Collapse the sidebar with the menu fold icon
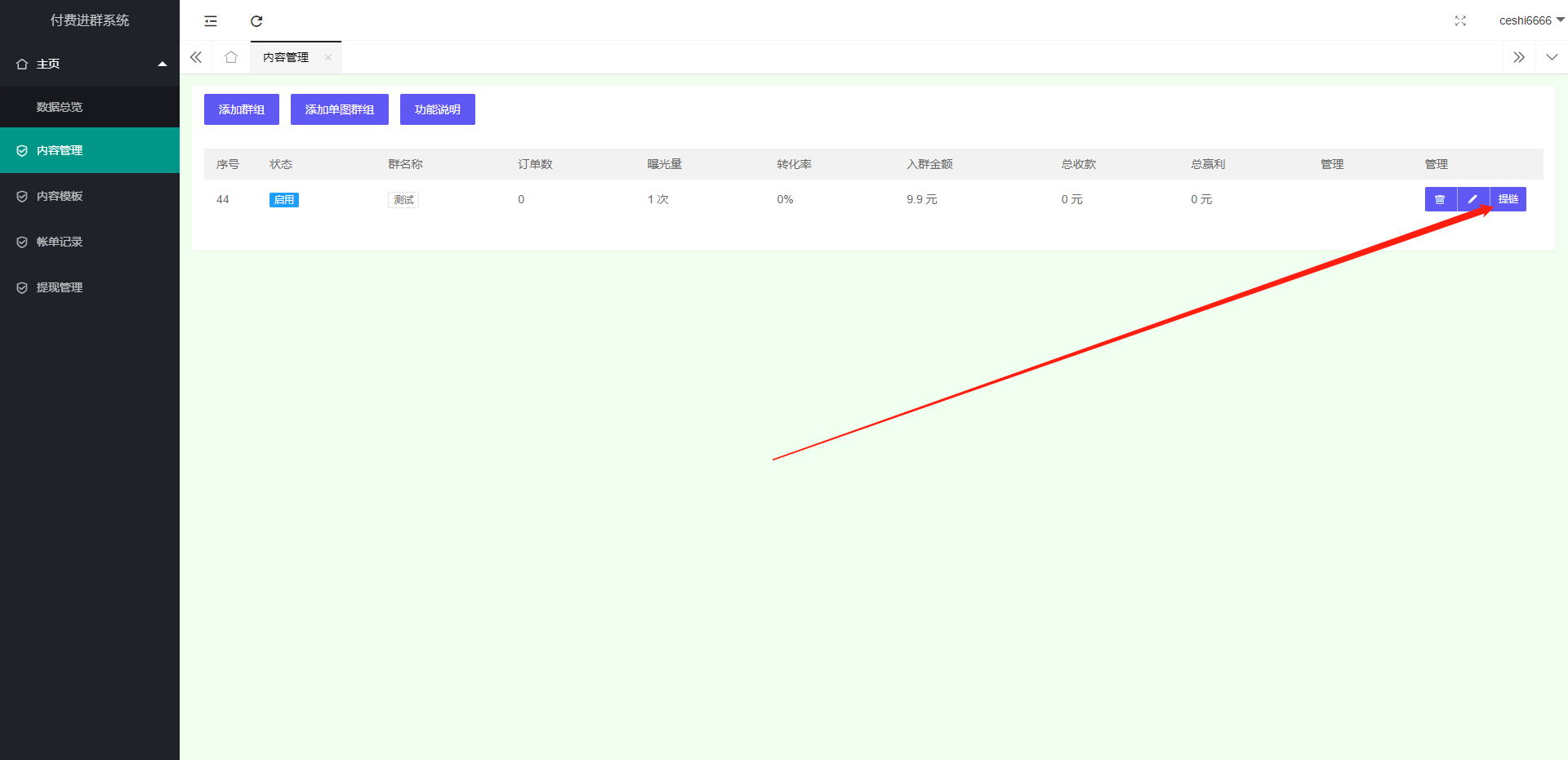 211,21
